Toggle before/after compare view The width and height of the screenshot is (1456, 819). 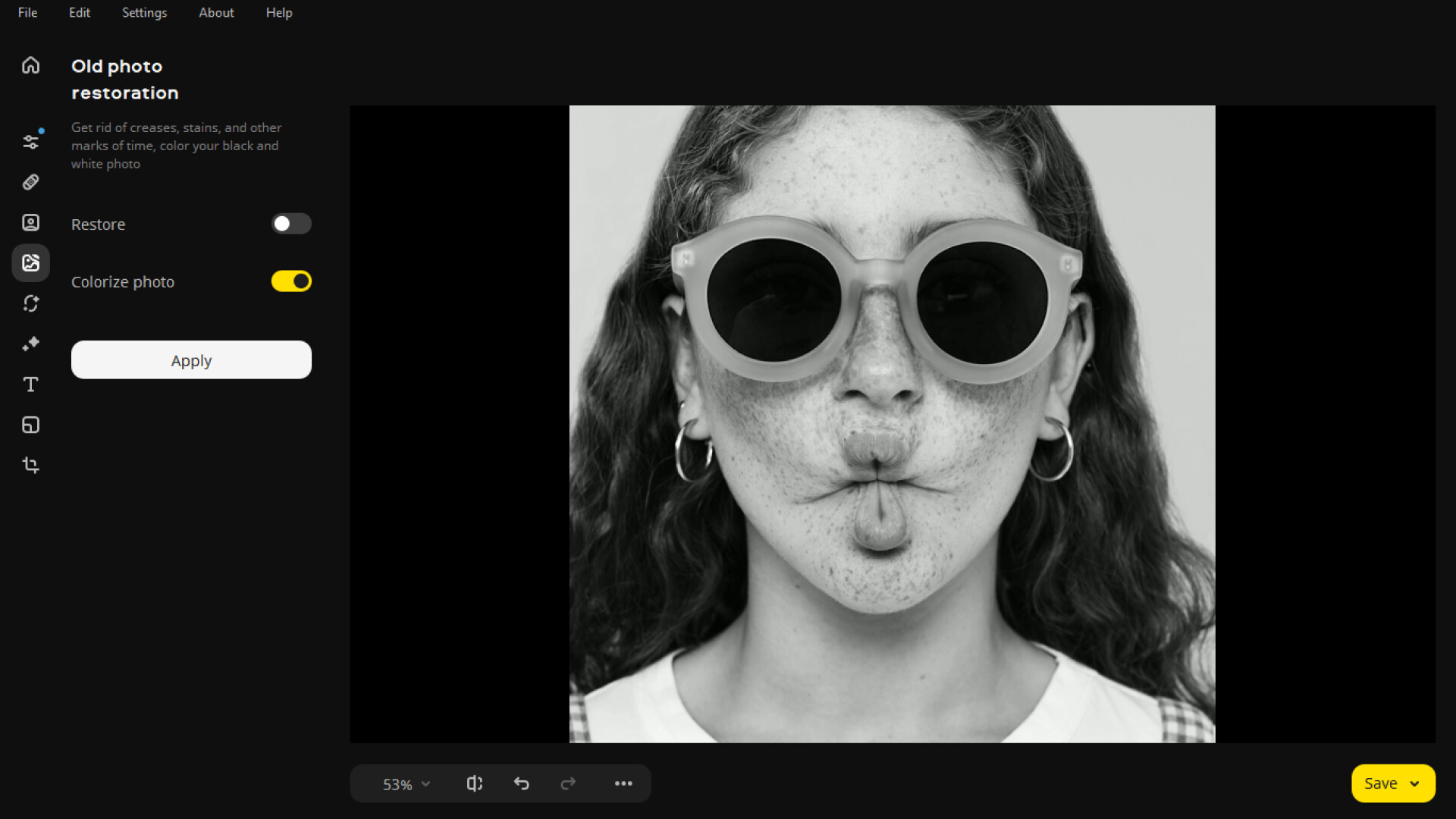pyautogui.click(x=474, y=783)
